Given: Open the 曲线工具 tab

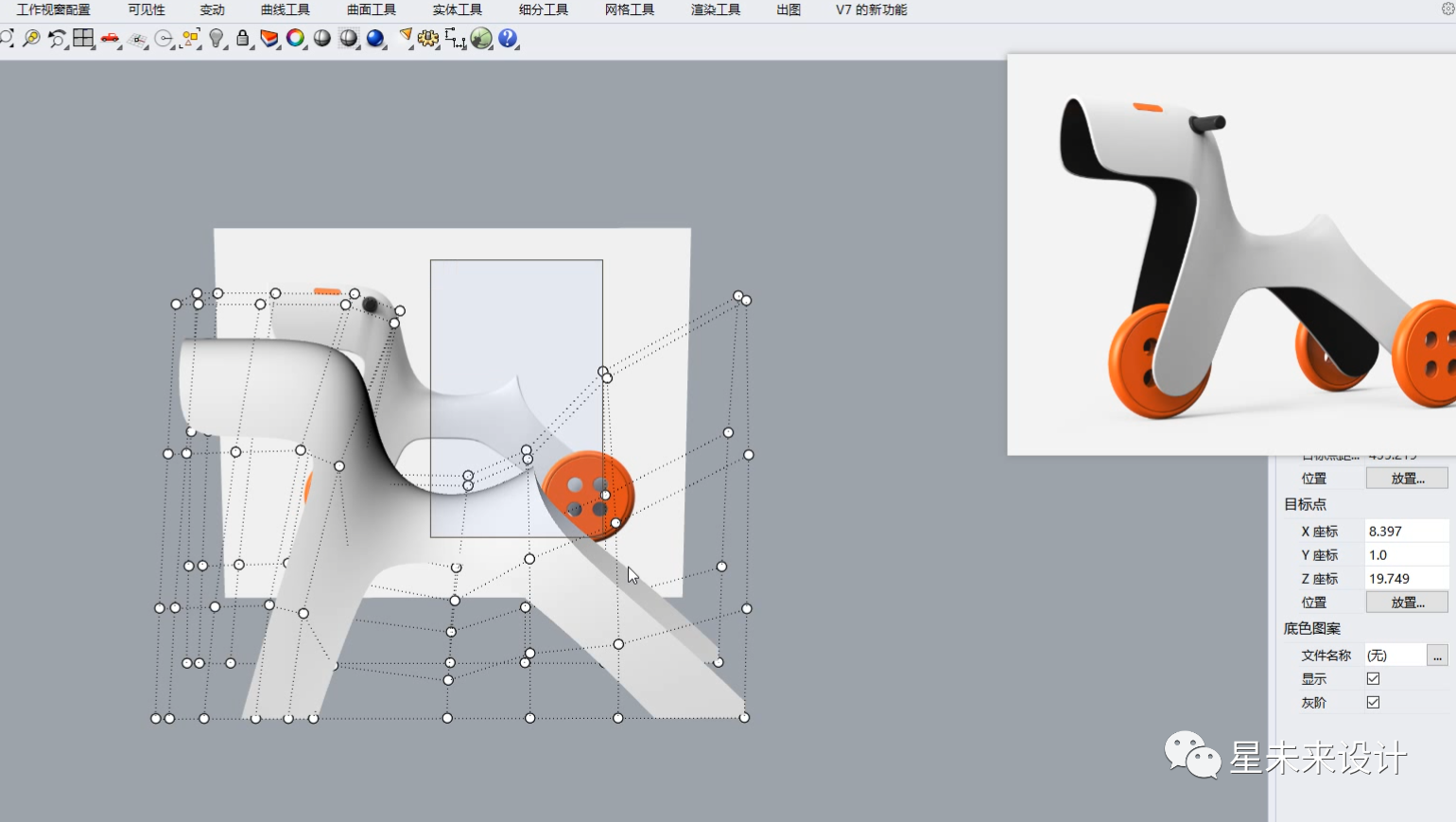Looking at the screenshot, I should click(286, 9).
